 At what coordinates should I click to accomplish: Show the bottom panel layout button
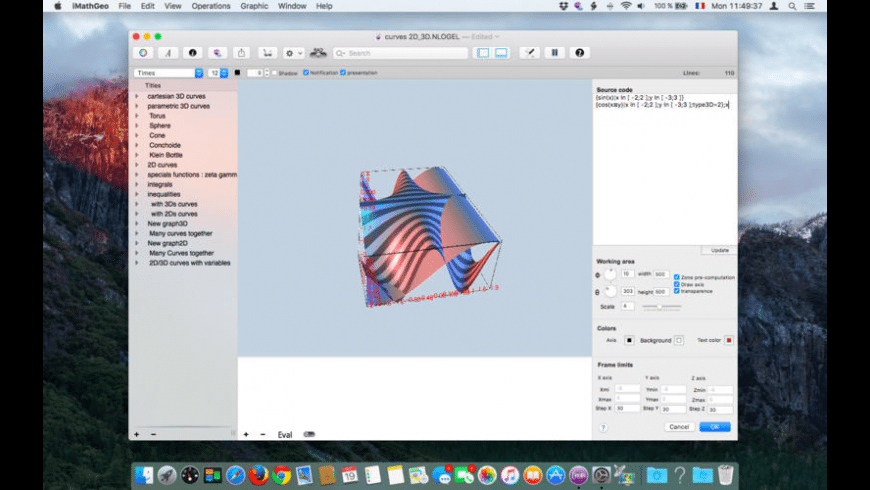[x=501, y=53]
